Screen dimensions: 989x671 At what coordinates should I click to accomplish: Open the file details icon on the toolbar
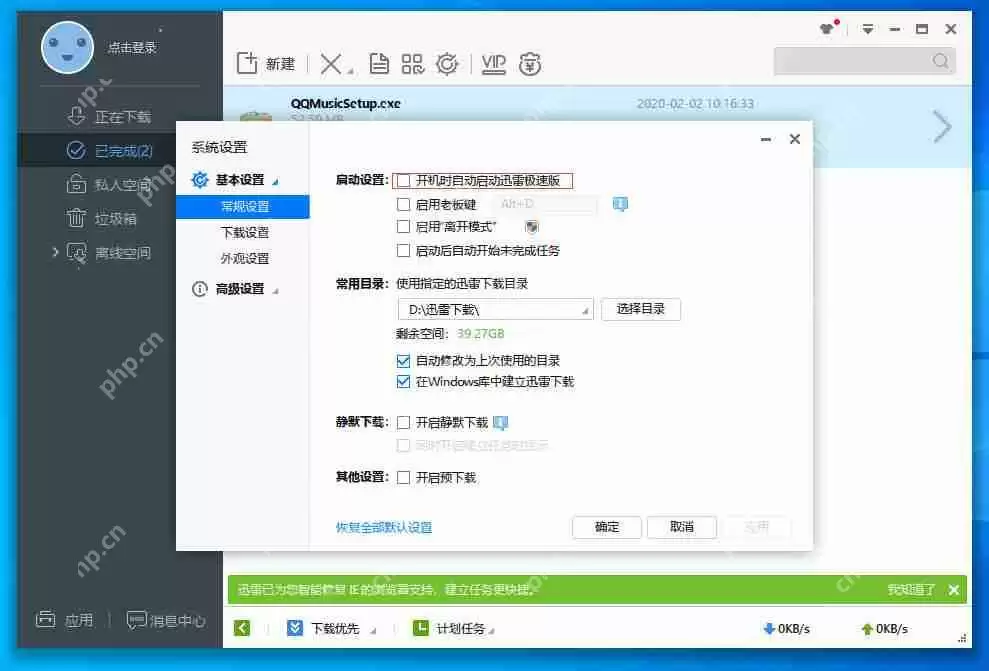pos(378,63)
